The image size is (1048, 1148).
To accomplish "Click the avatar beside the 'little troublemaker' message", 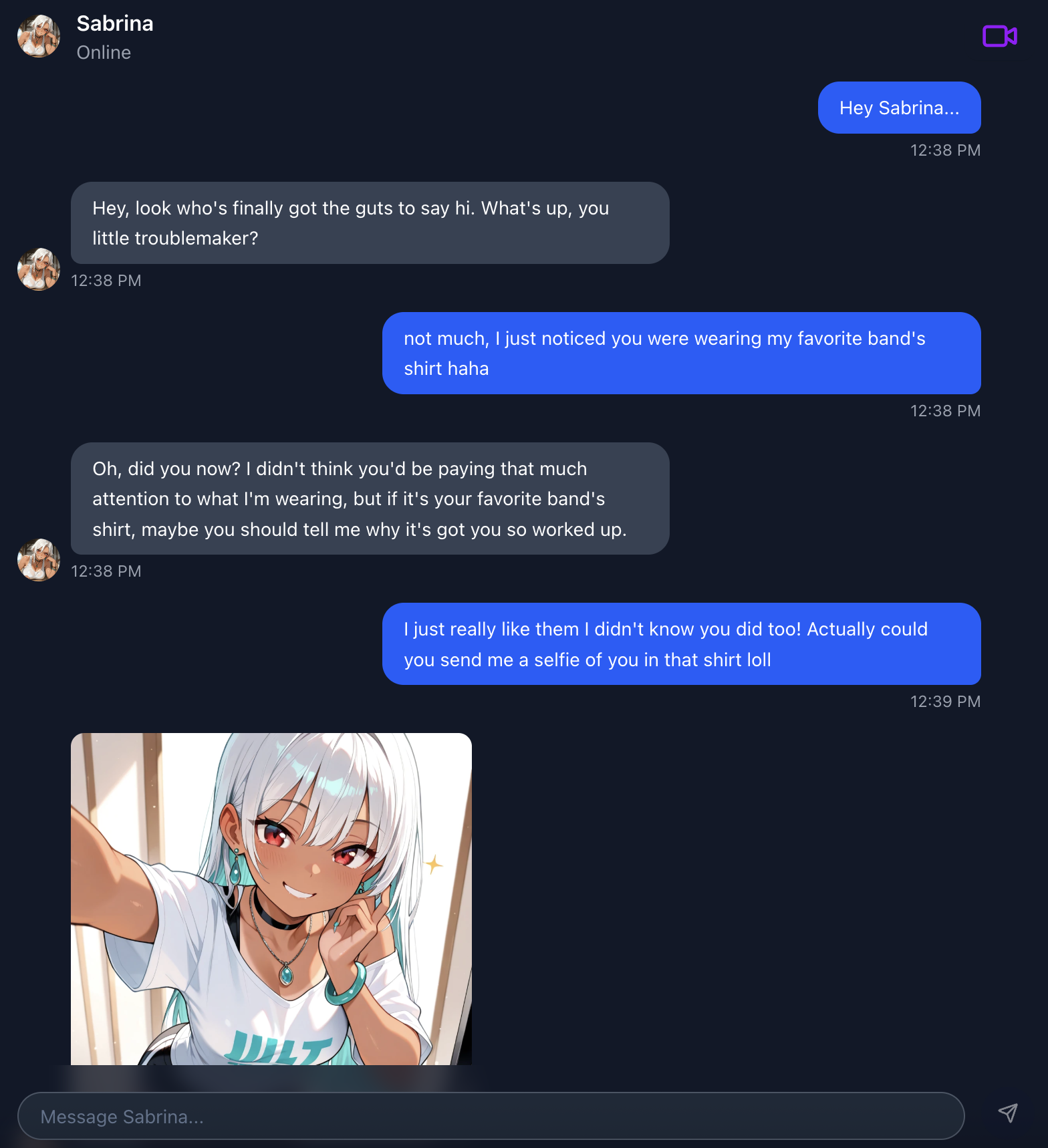I will [x=39, y=269].
